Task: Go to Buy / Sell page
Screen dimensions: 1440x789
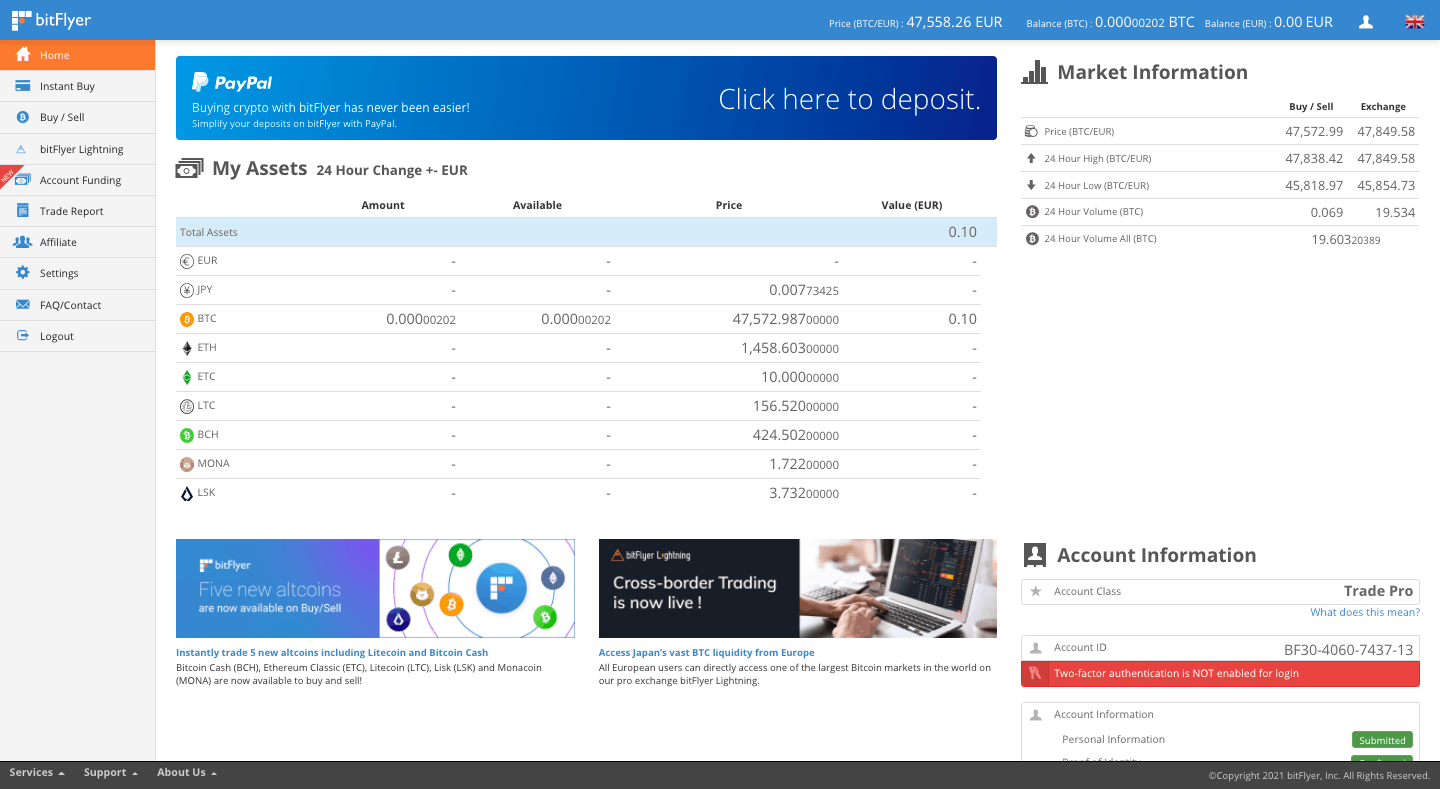Action: (x=78, y=117)
